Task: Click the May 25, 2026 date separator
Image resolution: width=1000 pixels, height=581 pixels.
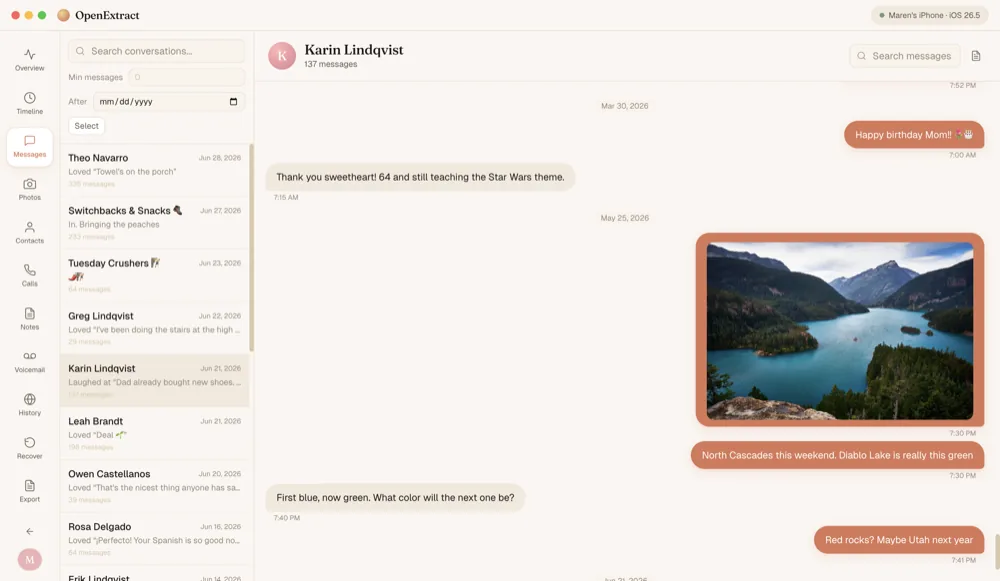Action: tap(624, 218)
